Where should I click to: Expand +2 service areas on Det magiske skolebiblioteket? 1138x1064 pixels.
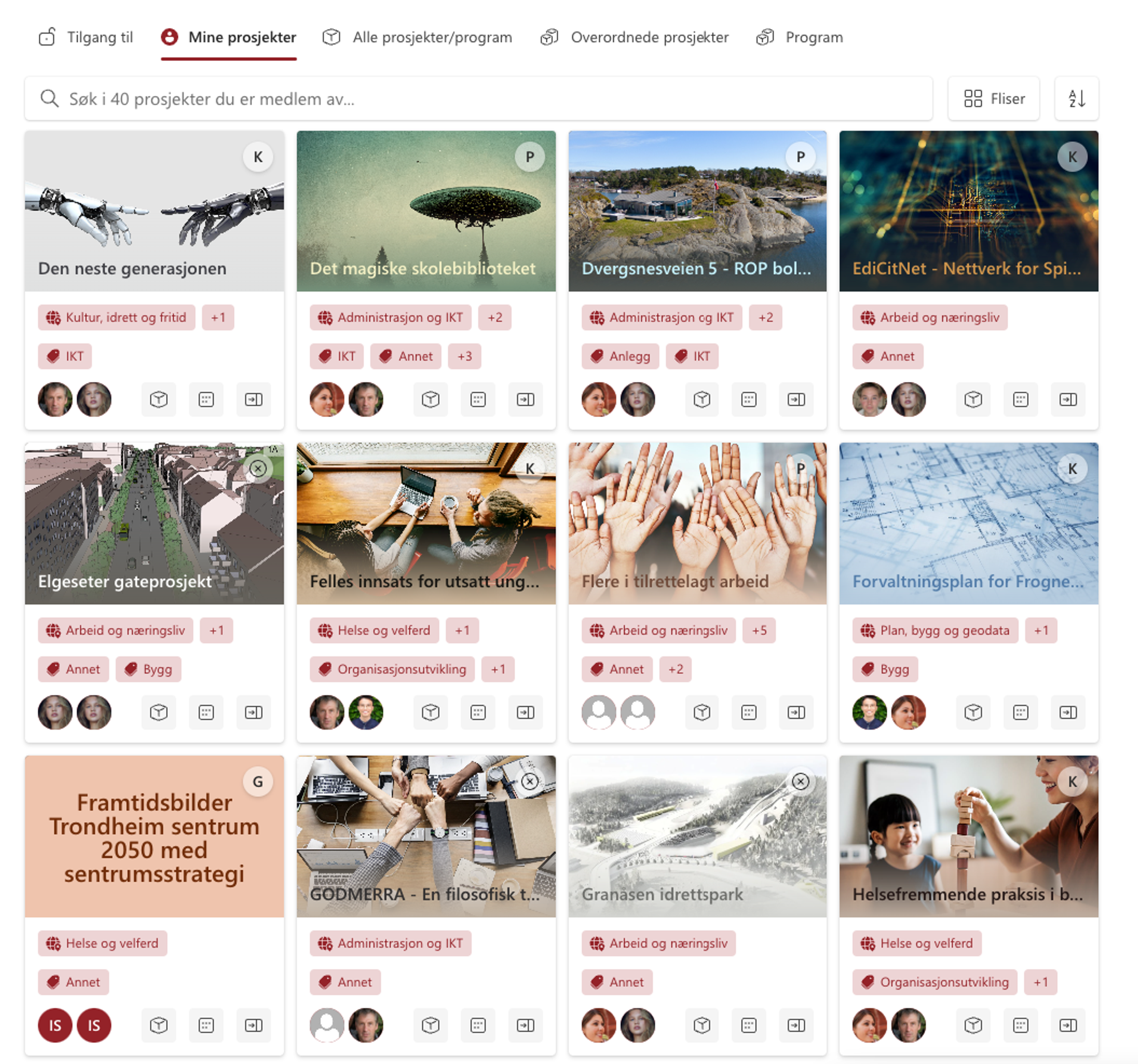click(495, 317)
